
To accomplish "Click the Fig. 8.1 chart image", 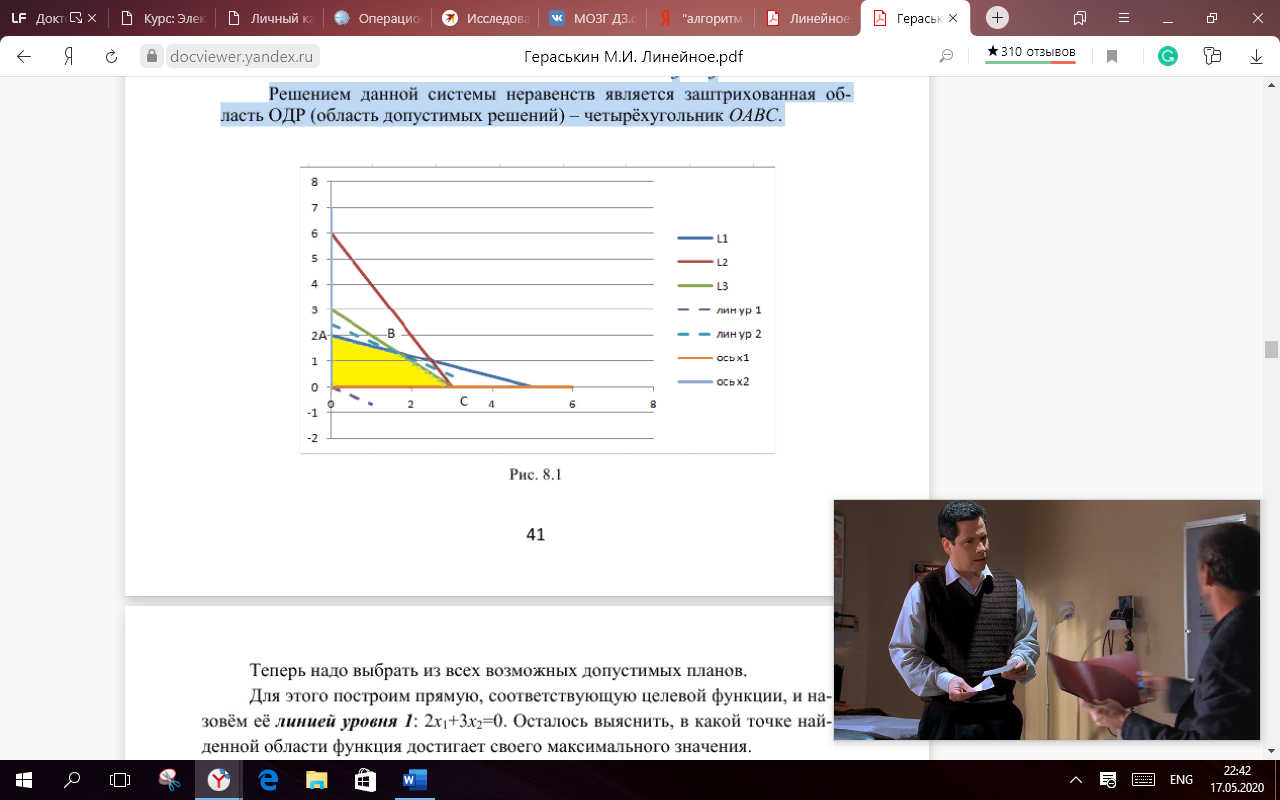I will (537, 308).
